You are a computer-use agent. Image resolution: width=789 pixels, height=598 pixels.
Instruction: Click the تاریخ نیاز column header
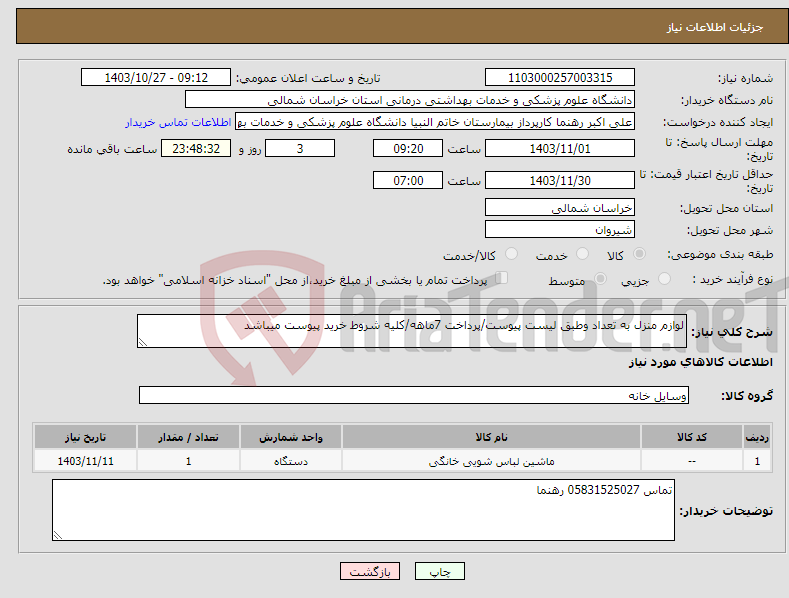coord(85,437)
